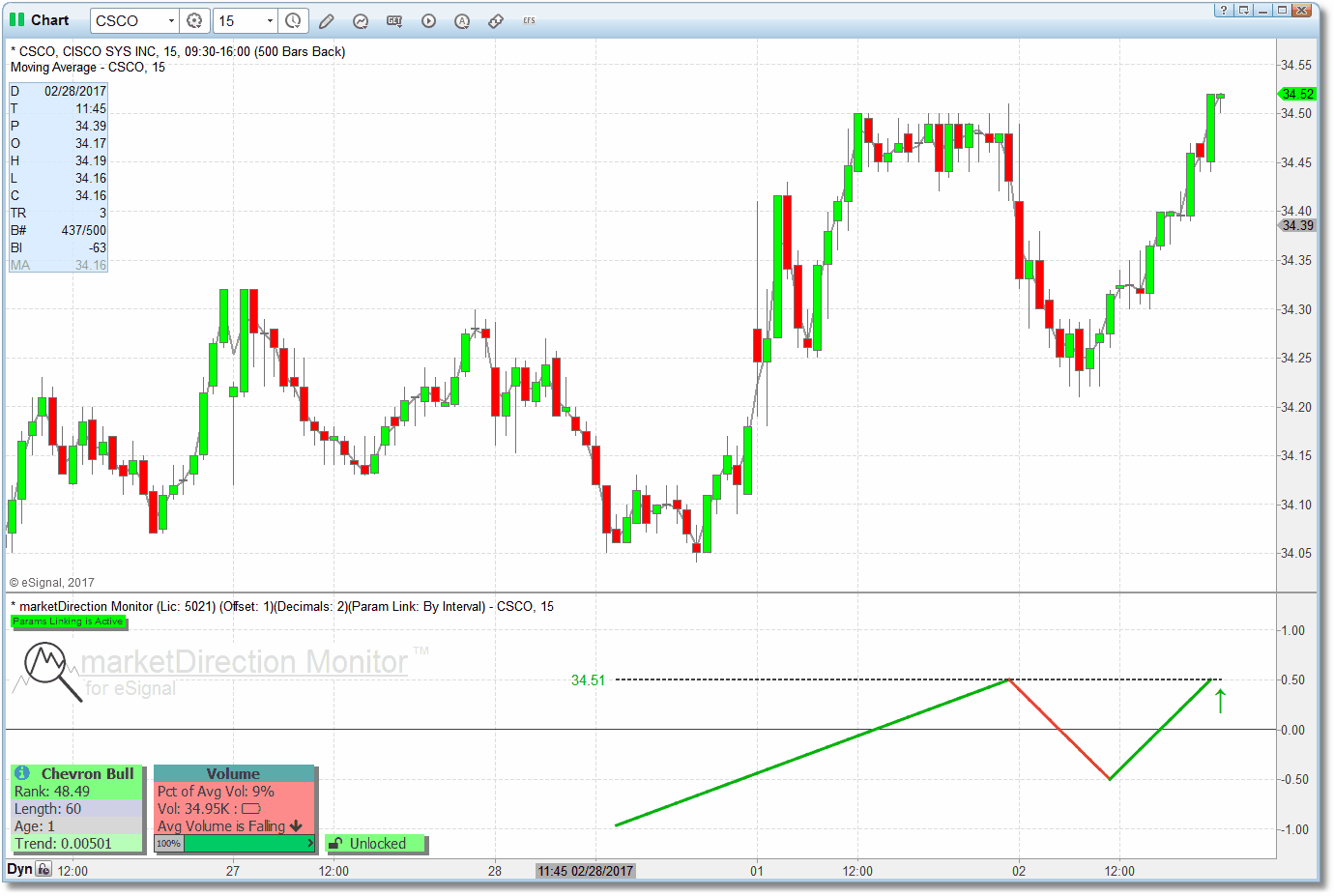Click the Length: 60 row
The height and width of the screenshot is (896, 1334).
coord(76,809)
